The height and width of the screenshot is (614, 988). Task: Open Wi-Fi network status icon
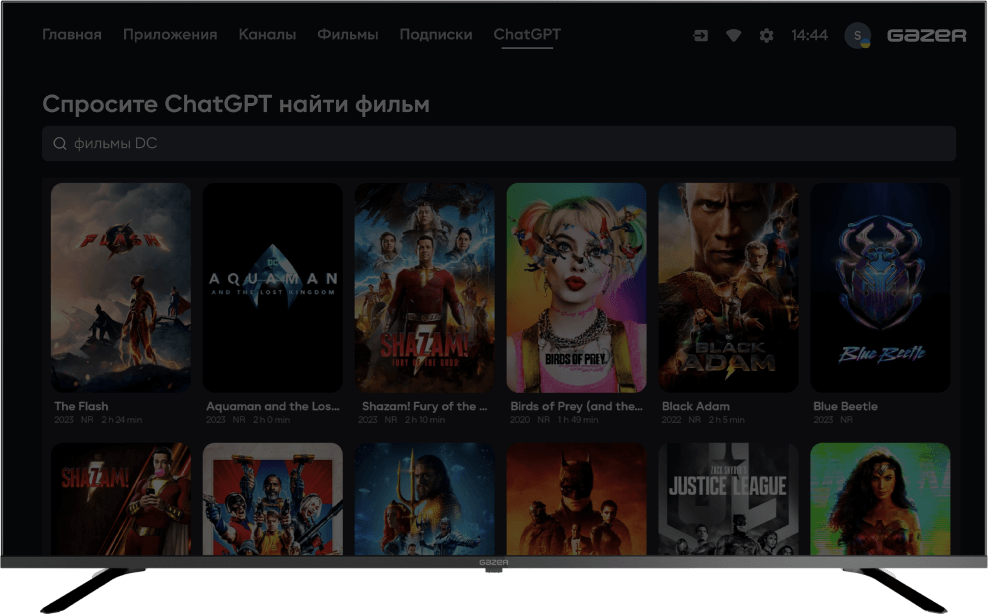coord(733,36)
